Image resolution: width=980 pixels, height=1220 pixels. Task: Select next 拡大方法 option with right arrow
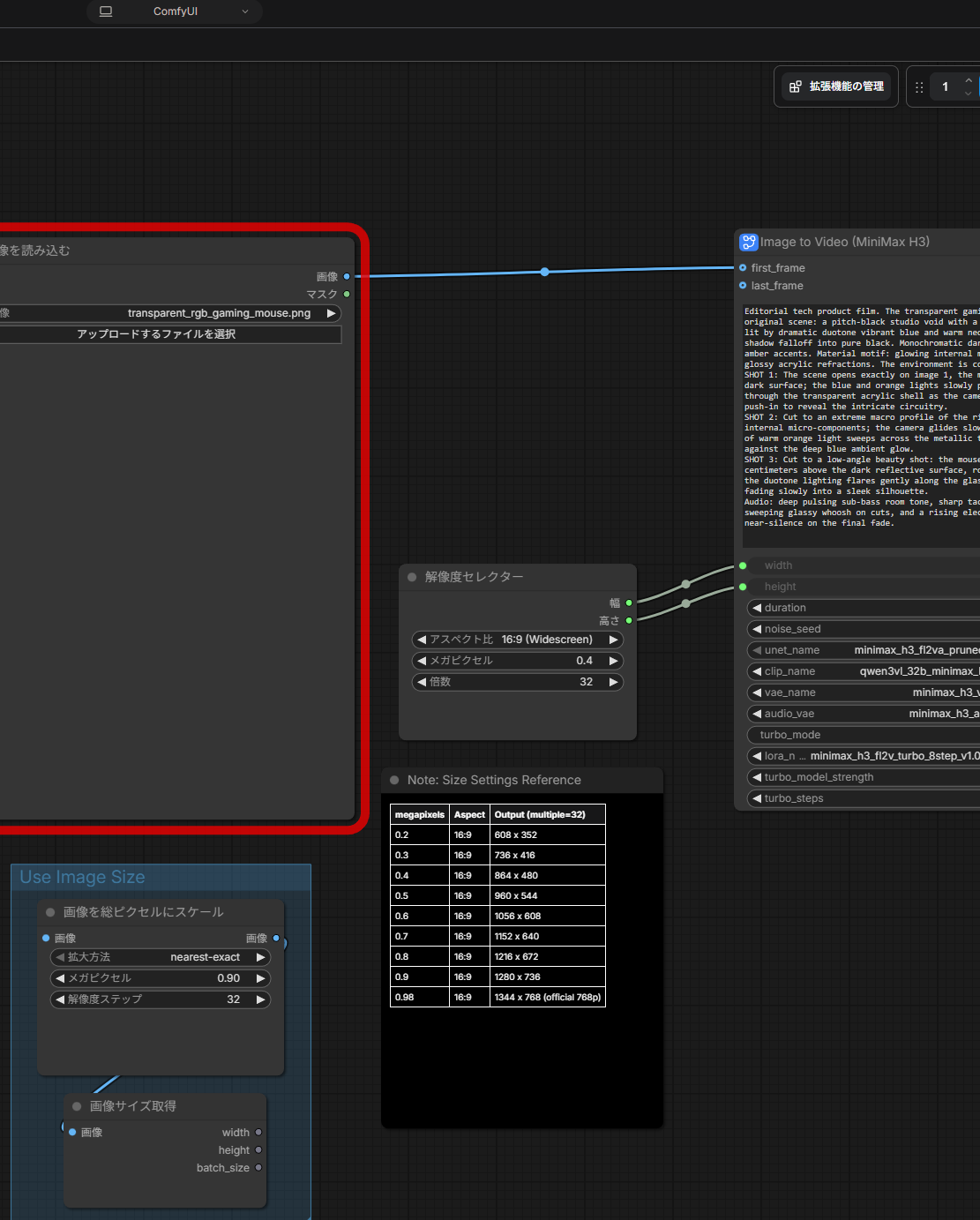261,957
